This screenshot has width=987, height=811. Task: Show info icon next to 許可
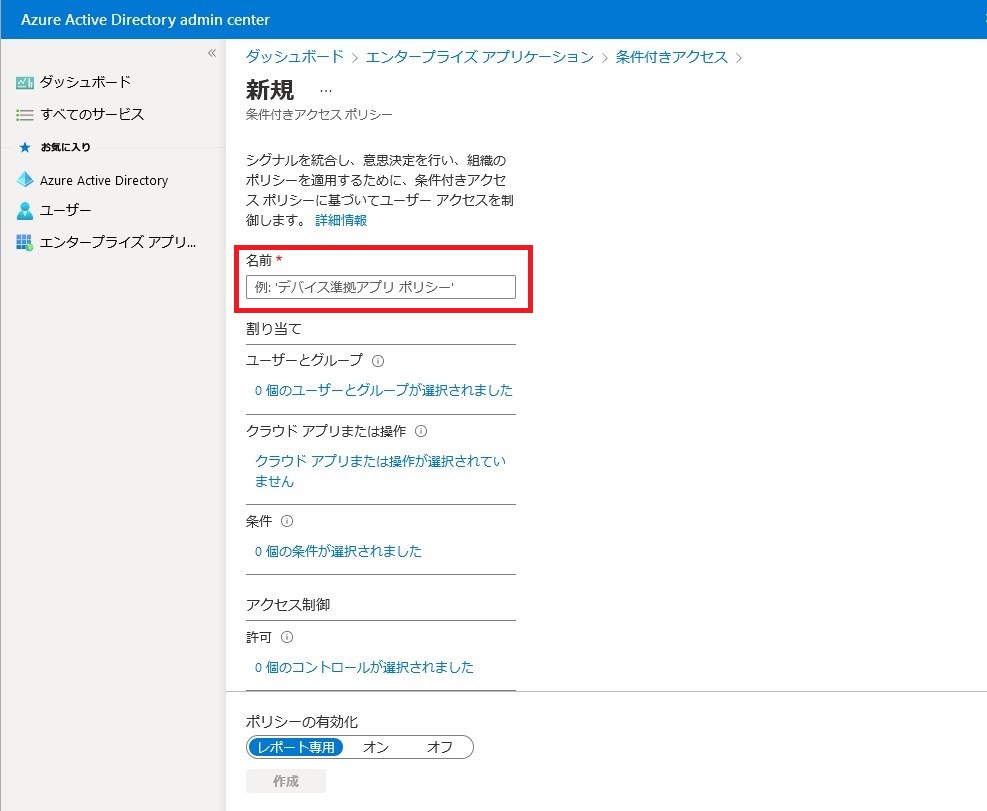(287, 637)
